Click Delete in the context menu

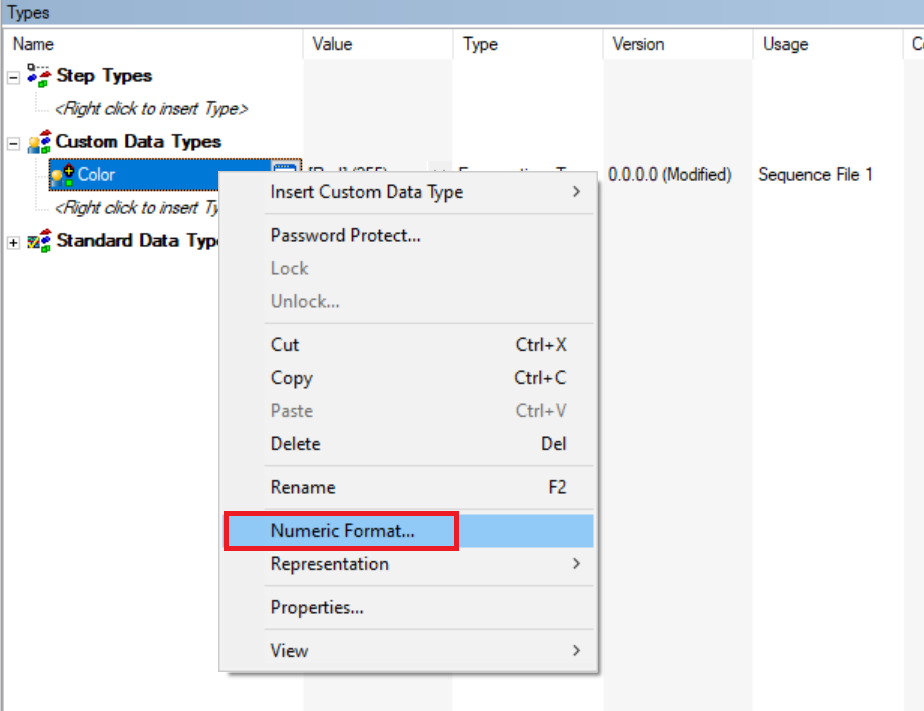tap(296, 443)
